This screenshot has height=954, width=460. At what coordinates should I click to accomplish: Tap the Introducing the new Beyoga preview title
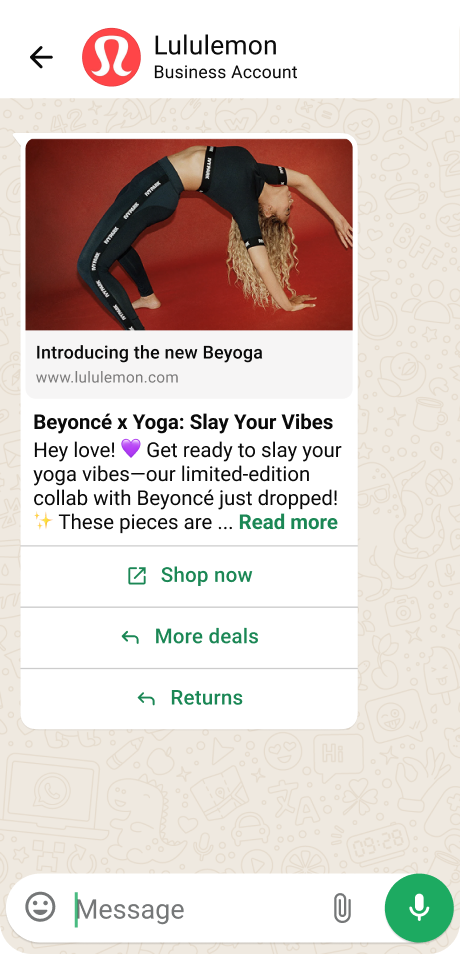[x=149, y=352]
